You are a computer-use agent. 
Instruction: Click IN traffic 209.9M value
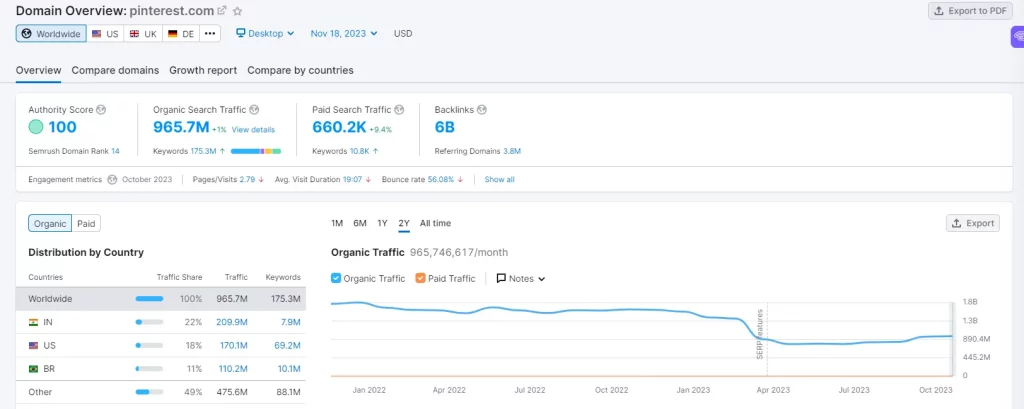[232, 322]
